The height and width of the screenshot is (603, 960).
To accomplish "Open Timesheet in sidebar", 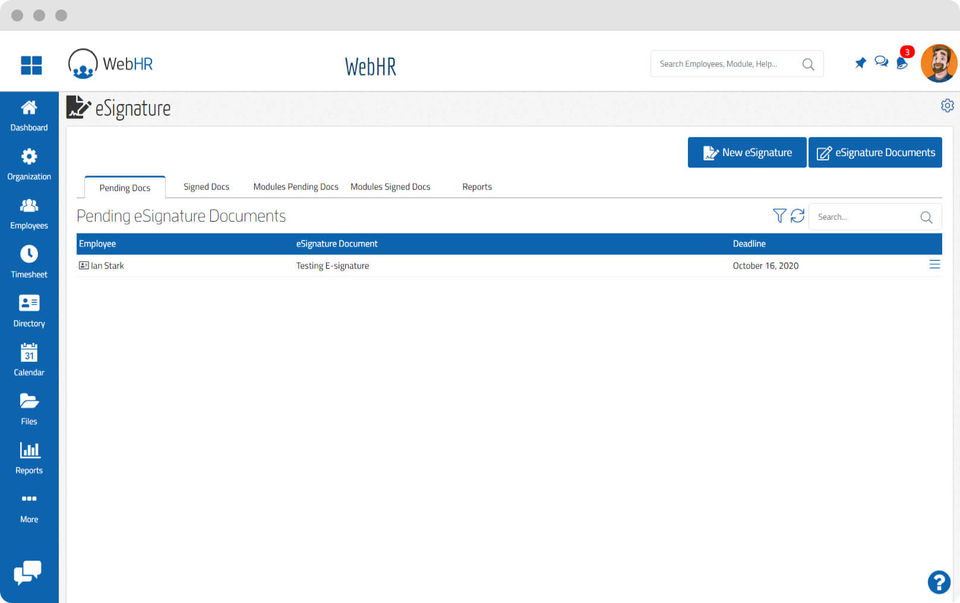I will (29, 263).
